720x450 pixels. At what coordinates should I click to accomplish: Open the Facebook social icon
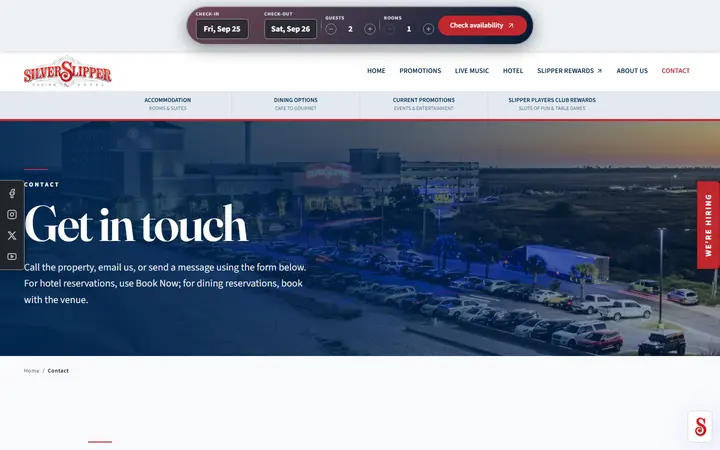click(12, 193)
